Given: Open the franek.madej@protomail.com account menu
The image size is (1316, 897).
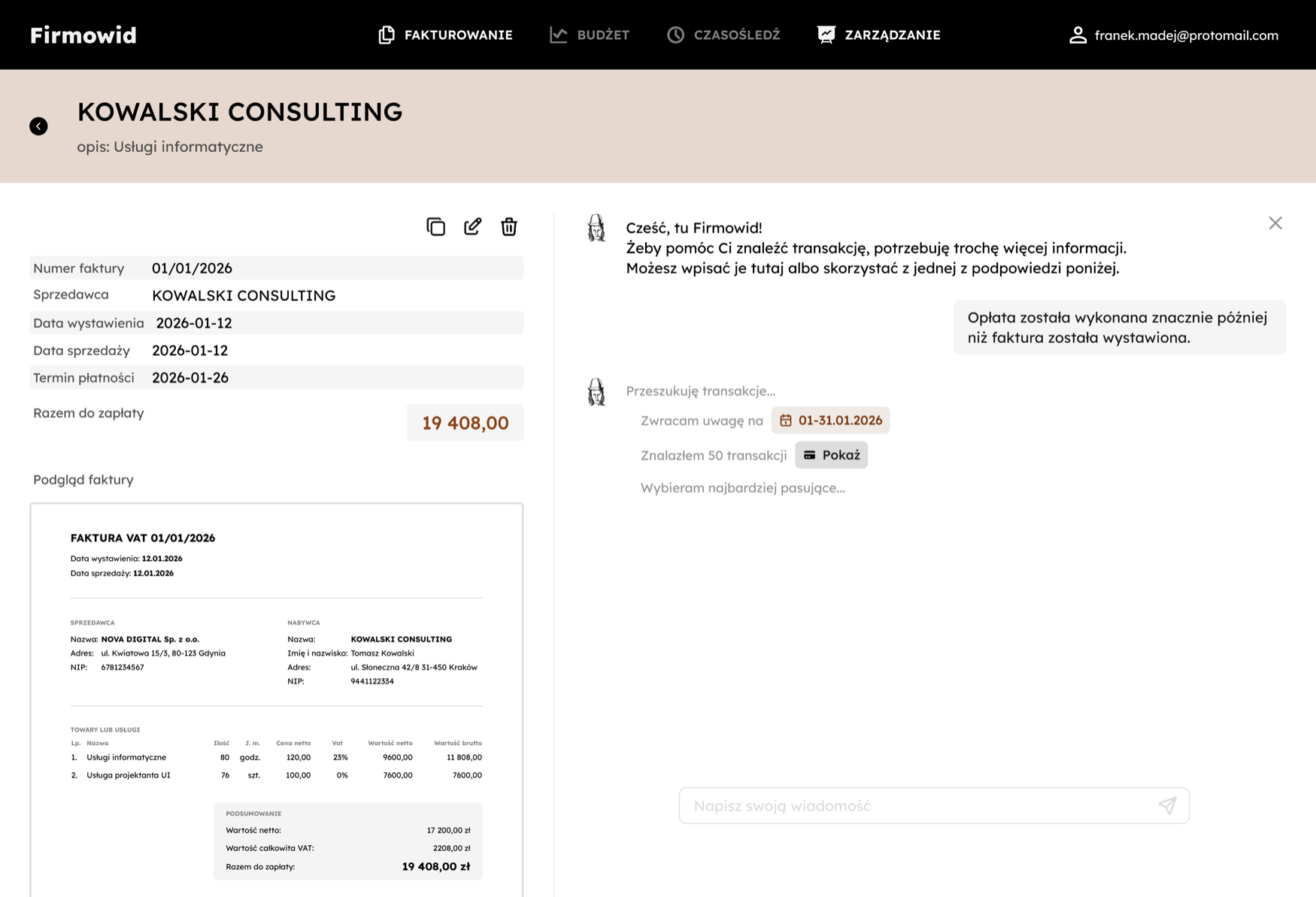Looking at the screenshot, I should 1186,35.
